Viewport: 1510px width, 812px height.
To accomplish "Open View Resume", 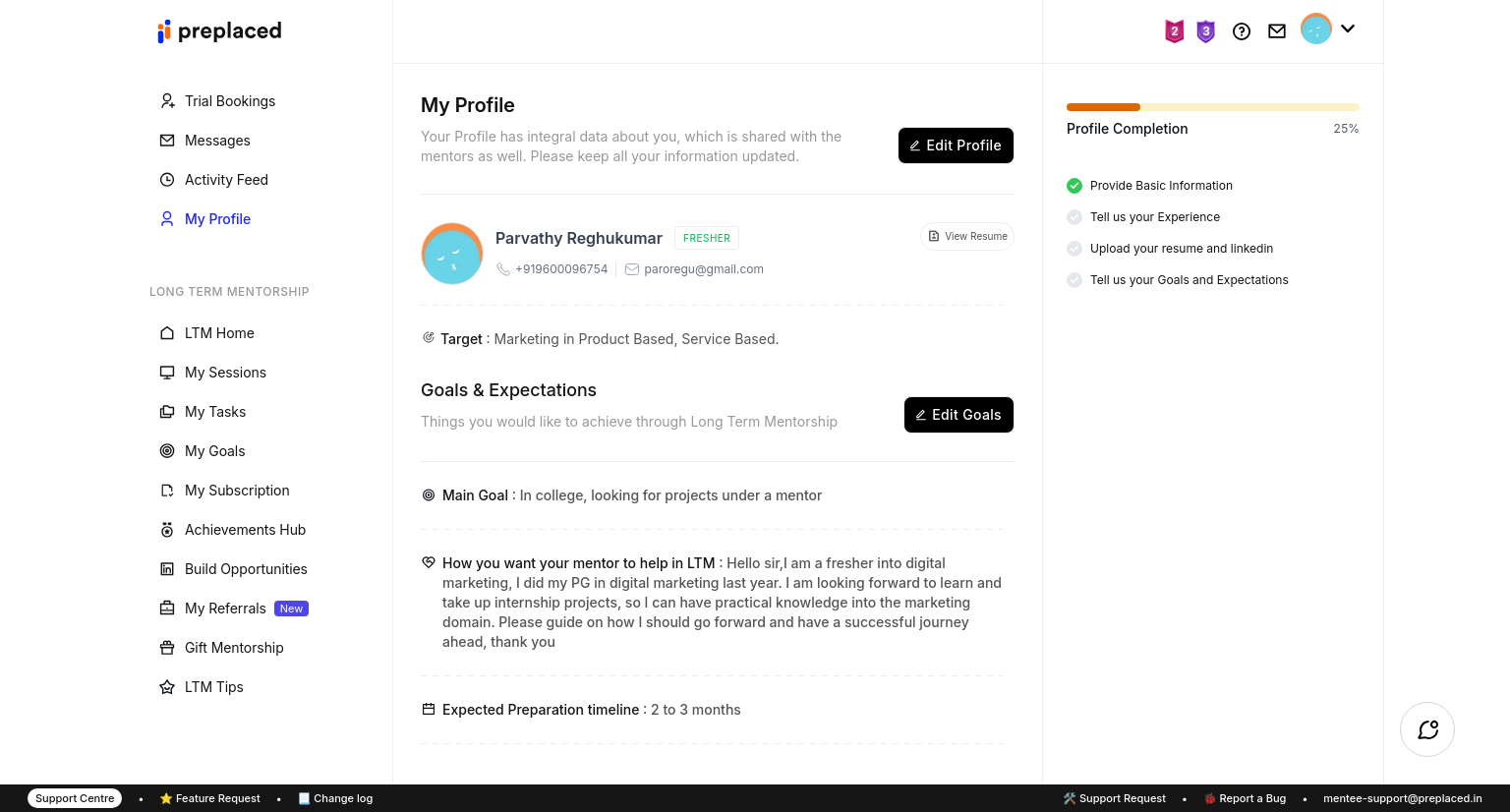I will pos(967,237).
